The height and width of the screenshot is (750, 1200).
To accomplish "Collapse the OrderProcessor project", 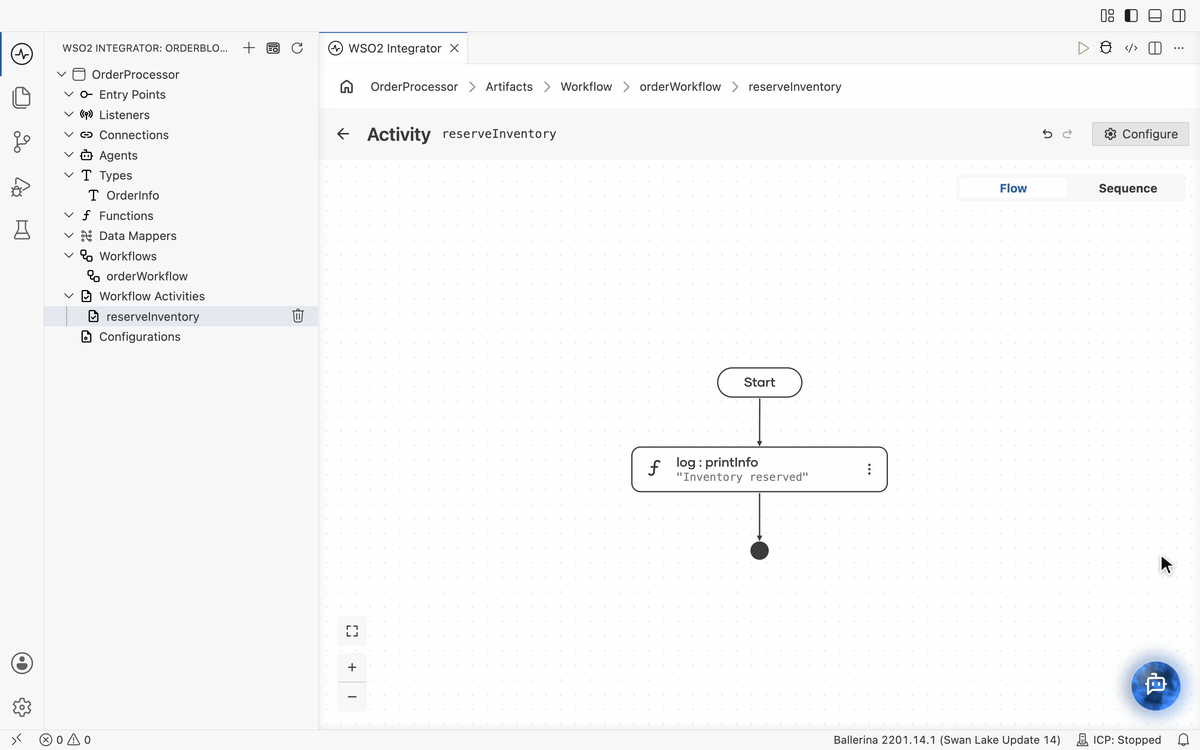I will [61, 74].
